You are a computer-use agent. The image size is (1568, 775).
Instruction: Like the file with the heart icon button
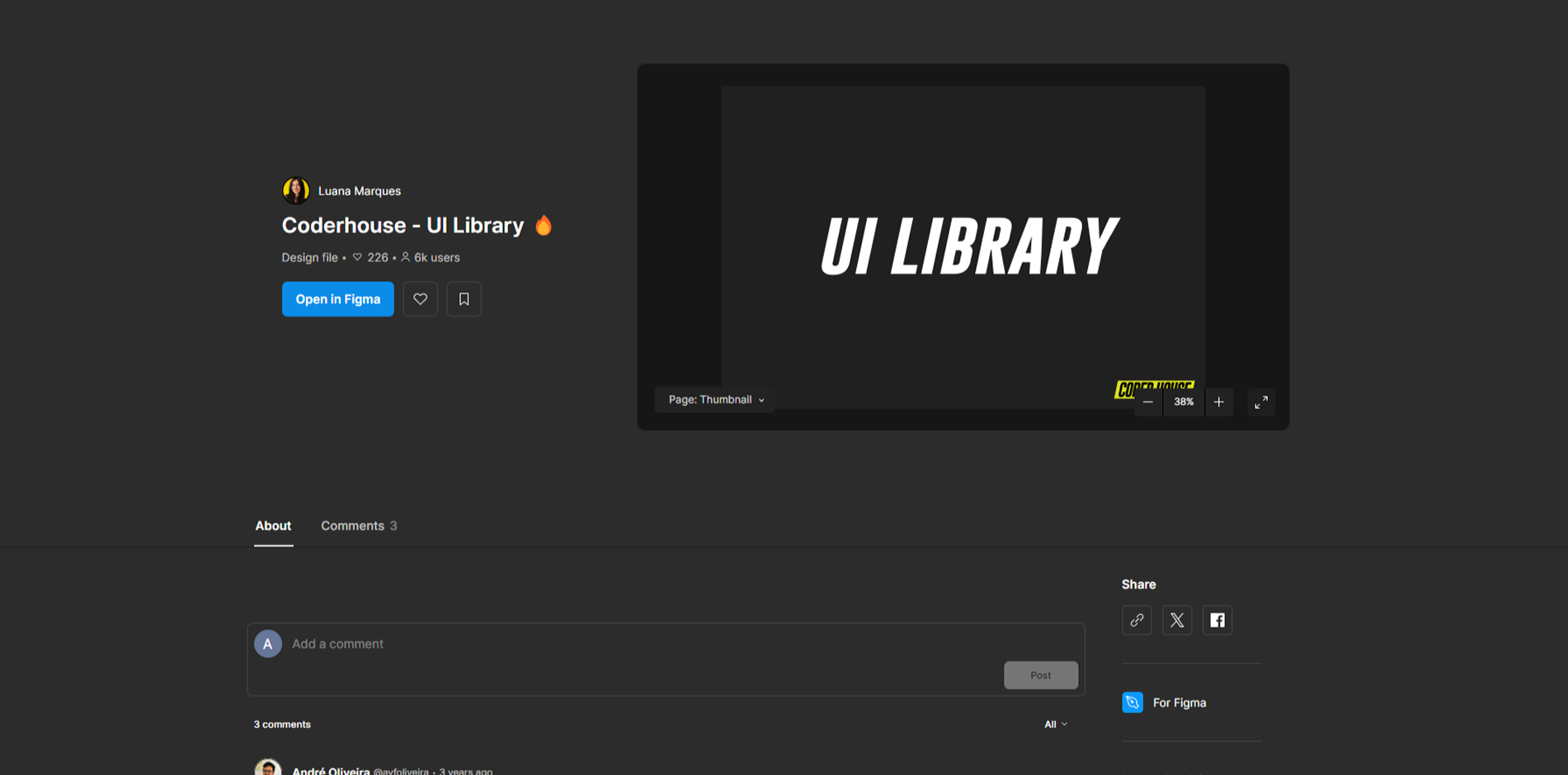(x=420, y=299)
